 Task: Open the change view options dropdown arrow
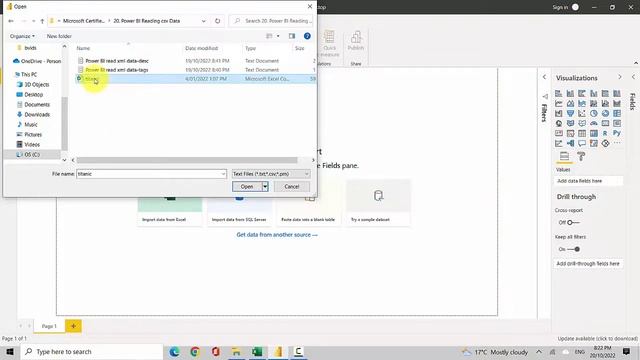278,36
